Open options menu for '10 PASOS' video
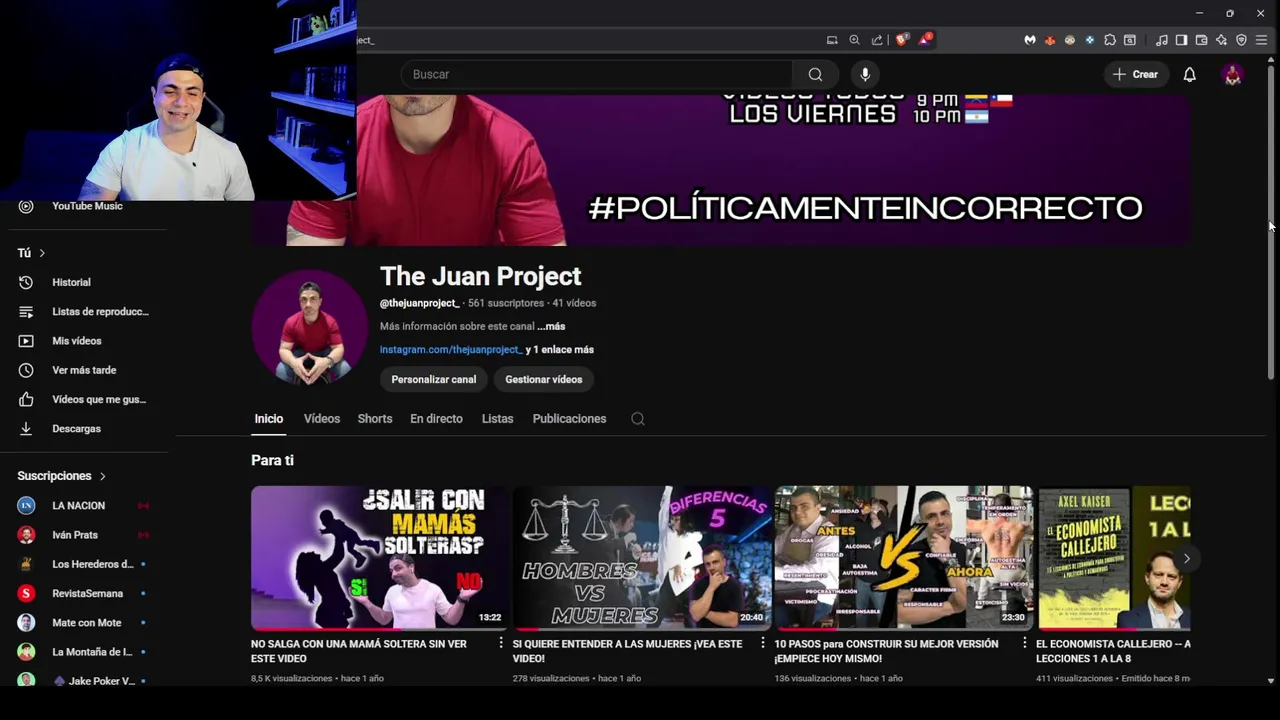1280x720 pixels. click(1025, 643)
